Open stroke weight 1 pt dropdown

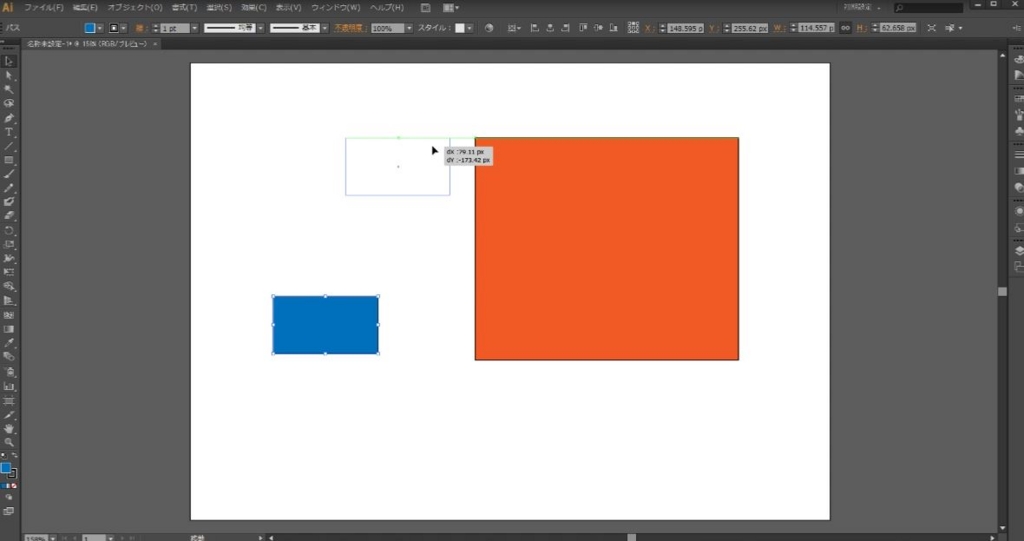(194, 28)
